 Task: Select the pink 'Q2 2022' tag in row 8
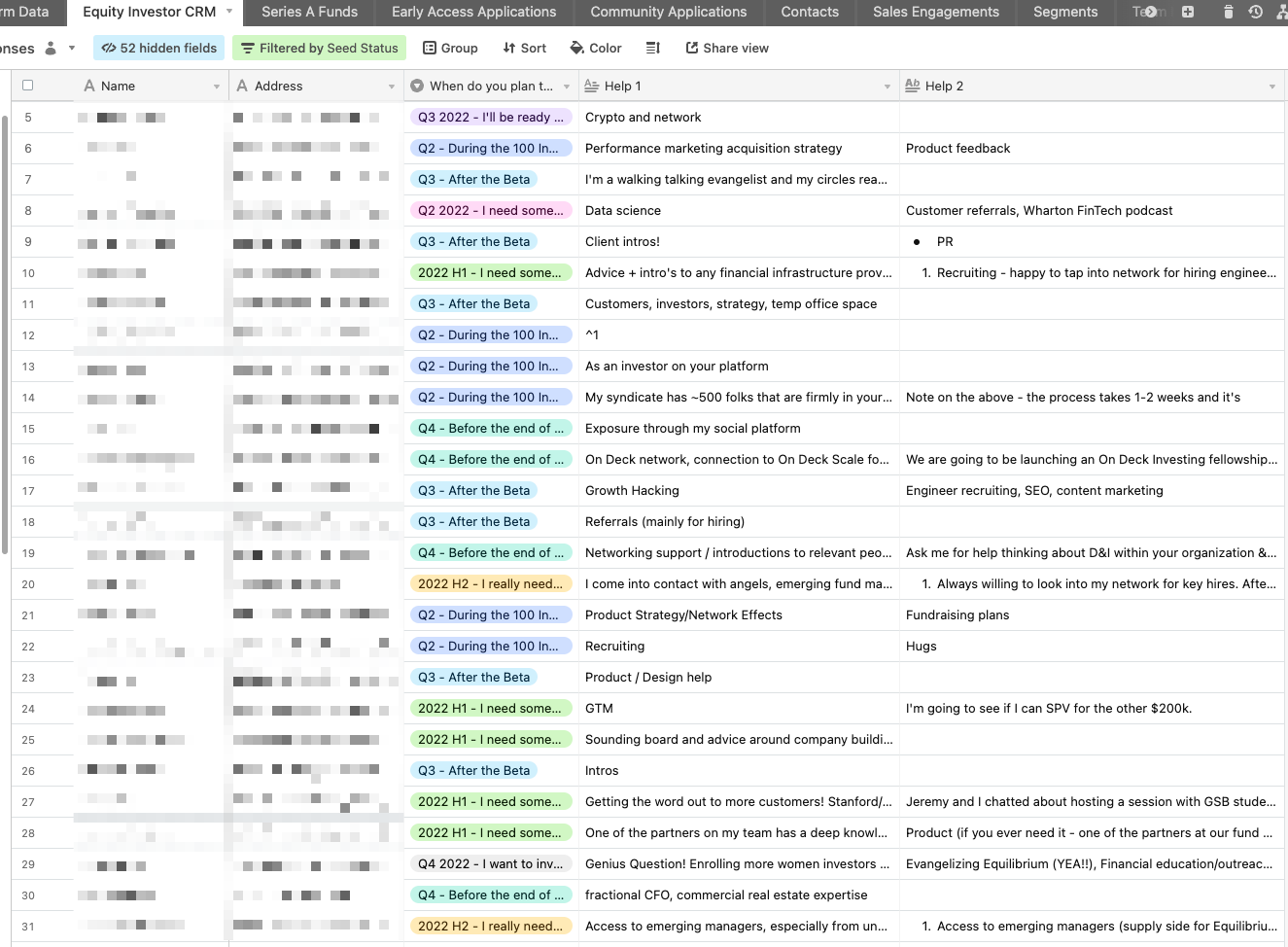click(x=490, y=210)
